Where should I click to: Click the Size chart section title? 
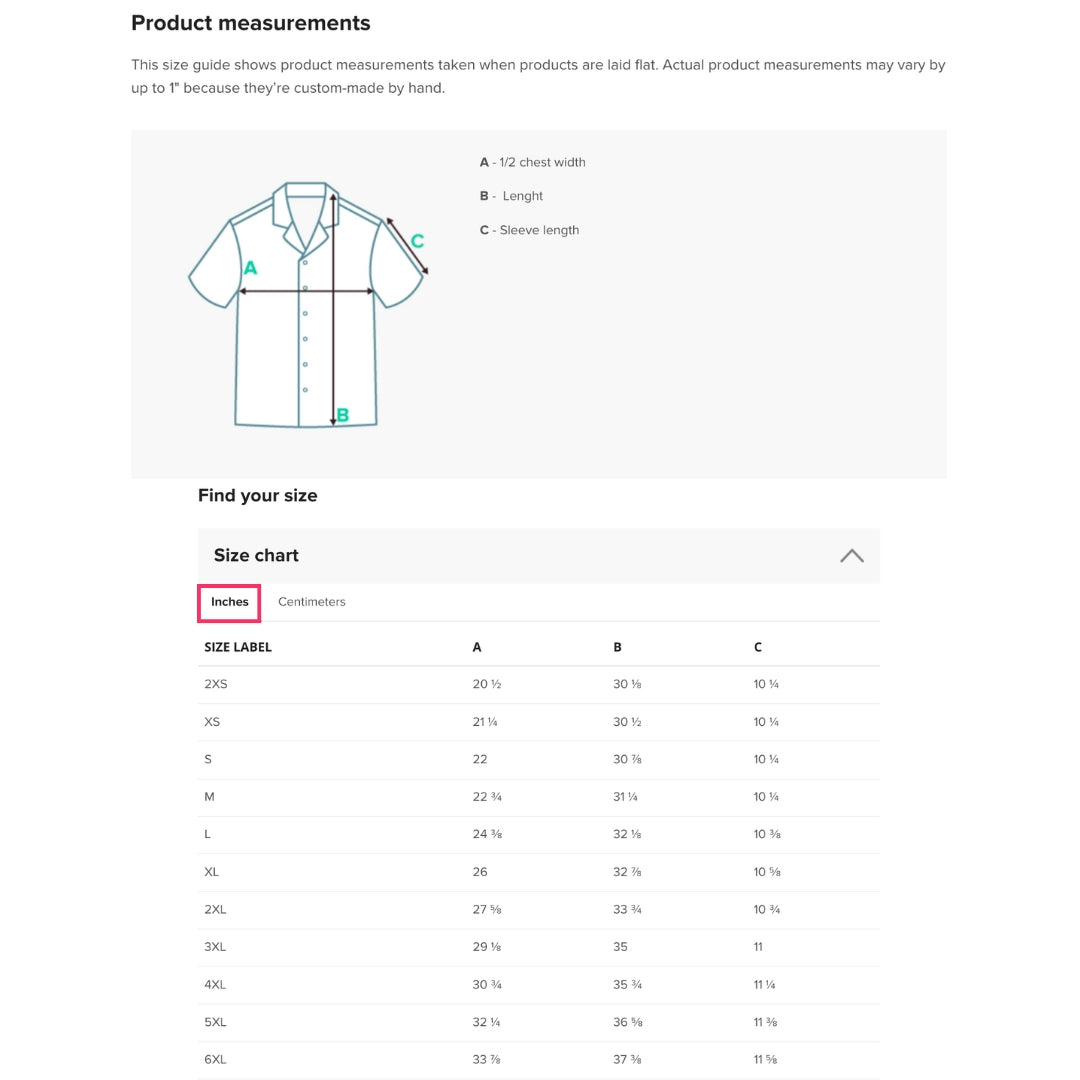[x=256, y=556]
